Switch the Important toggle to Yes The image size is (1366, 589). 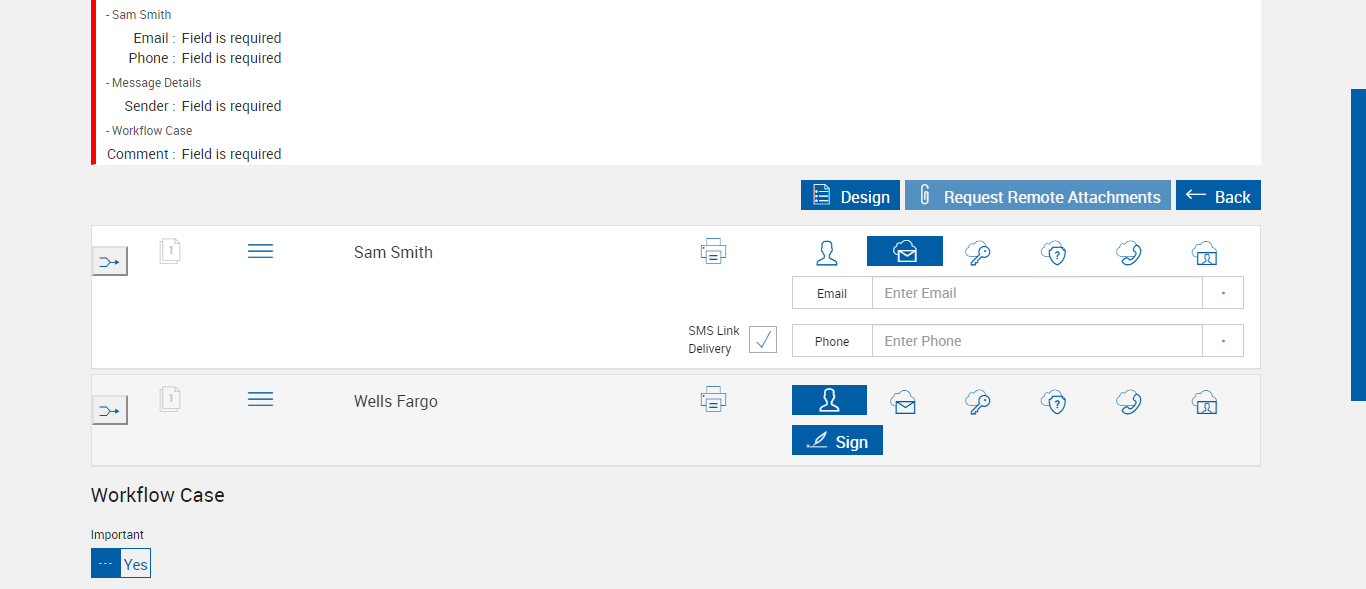tap(135, 564)
